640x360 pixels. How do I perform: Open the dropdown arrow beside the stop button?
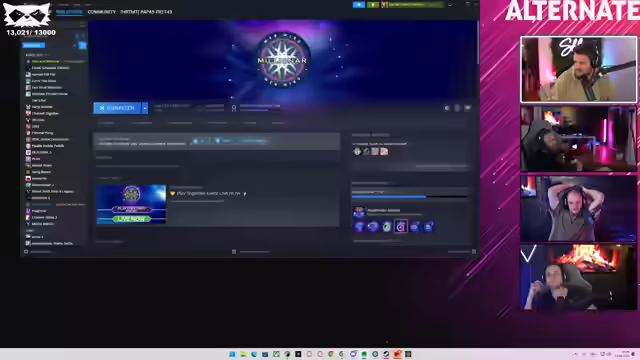[x=144, y=108]
